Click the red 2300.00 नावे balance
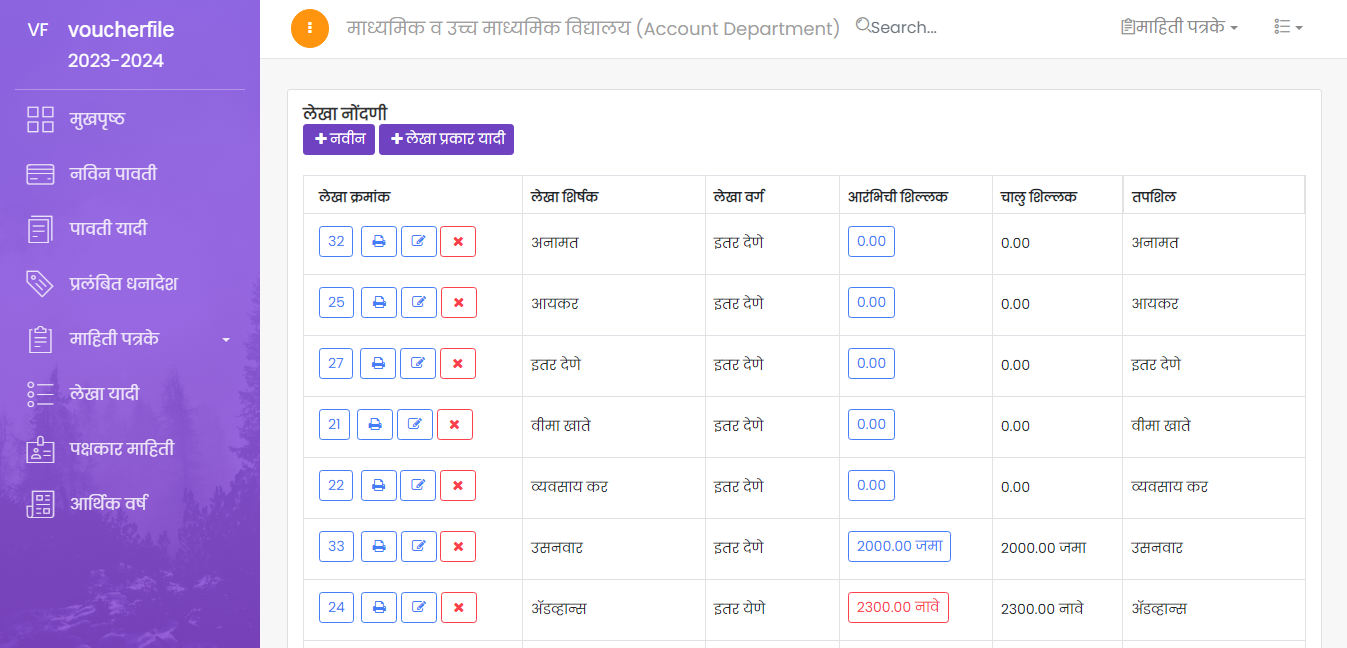Viewport: 1347px width, 648px height. (x=898, y=608)
